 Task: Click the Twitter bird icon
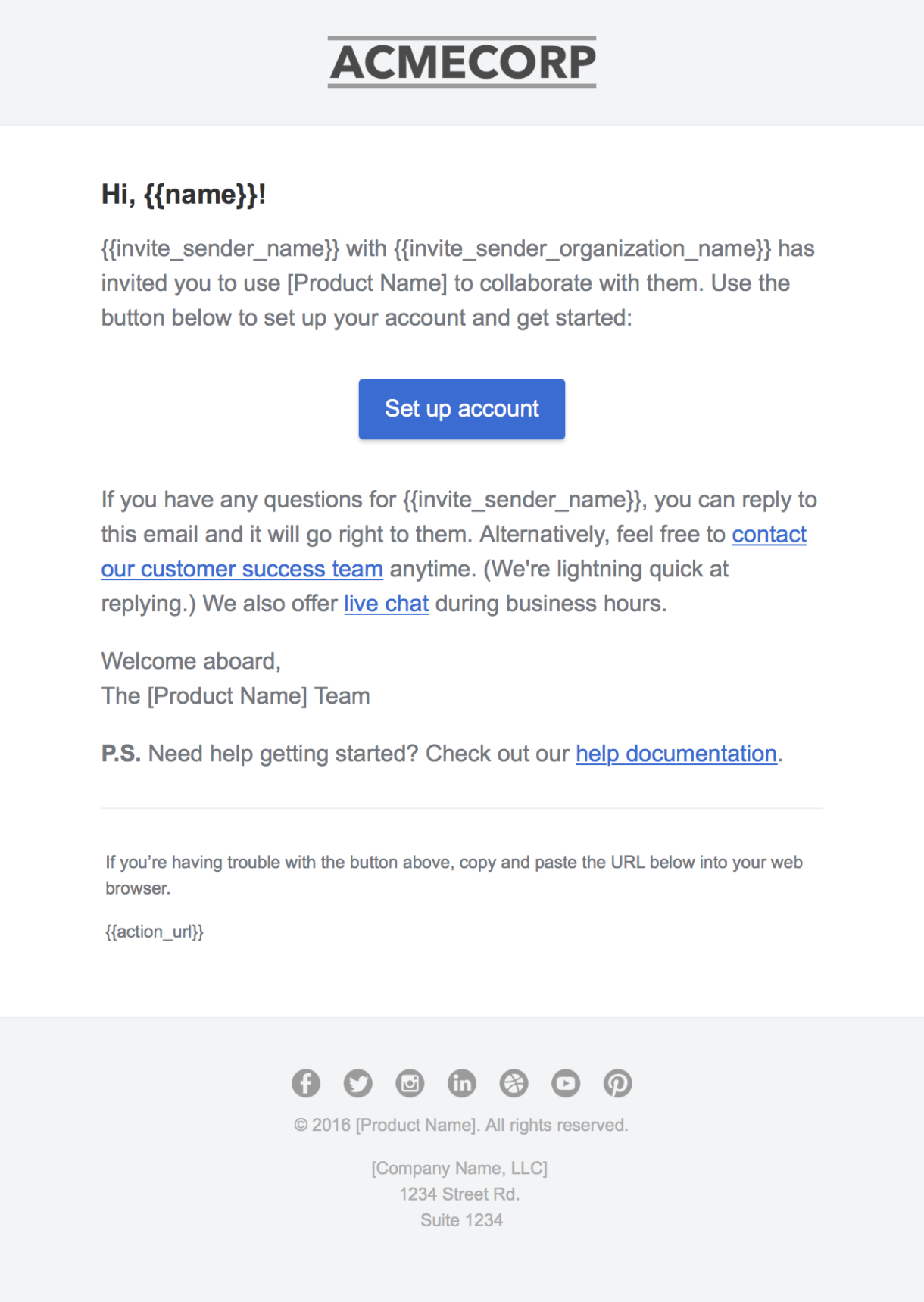(x=358, y=1083)
